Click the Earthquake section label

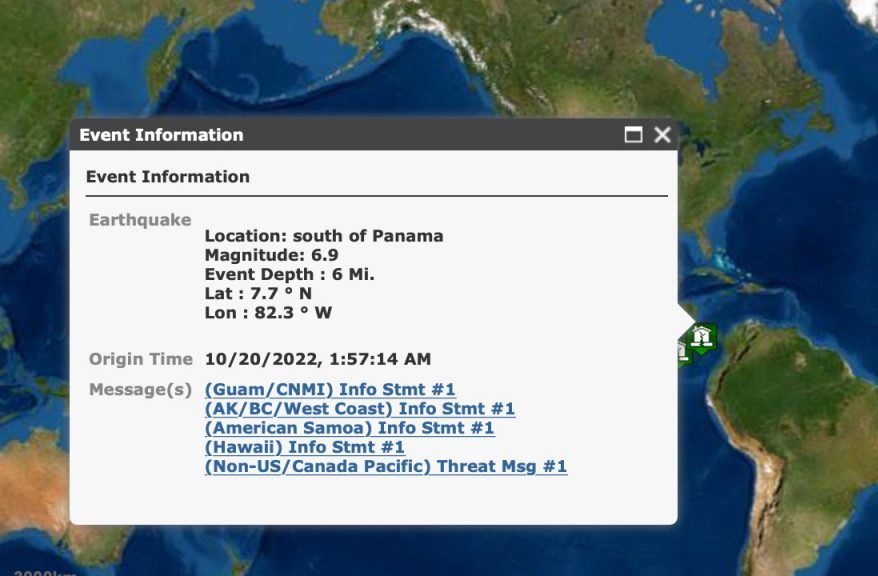coord(140,220)
